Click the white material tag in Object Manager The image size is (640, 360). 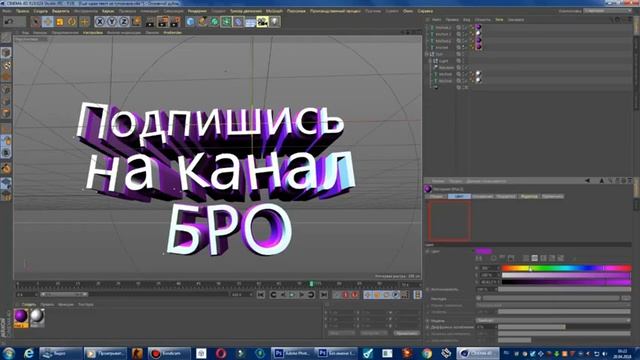pos(478,34)
